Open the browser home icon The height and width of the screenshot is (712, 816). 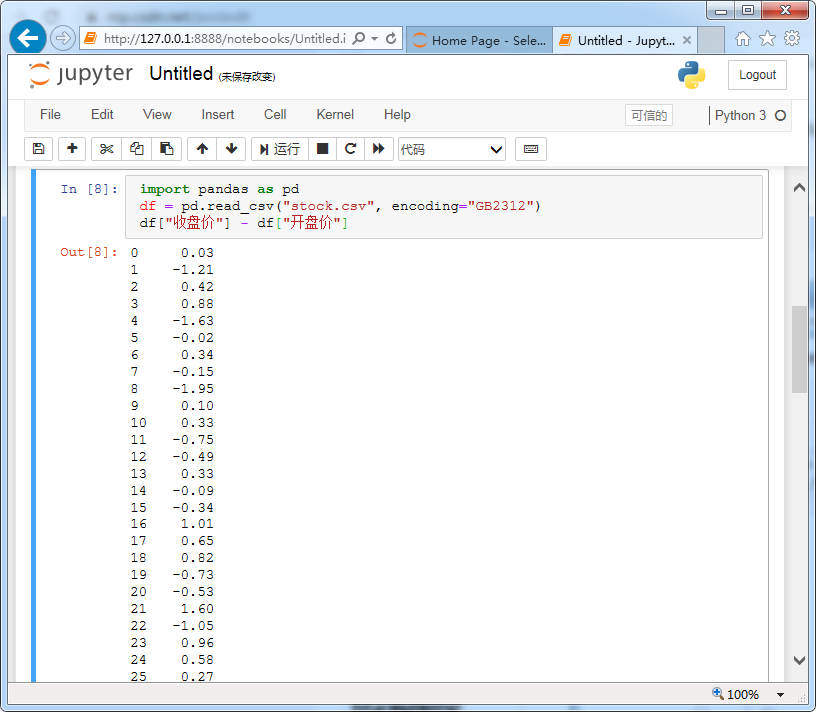743,39
